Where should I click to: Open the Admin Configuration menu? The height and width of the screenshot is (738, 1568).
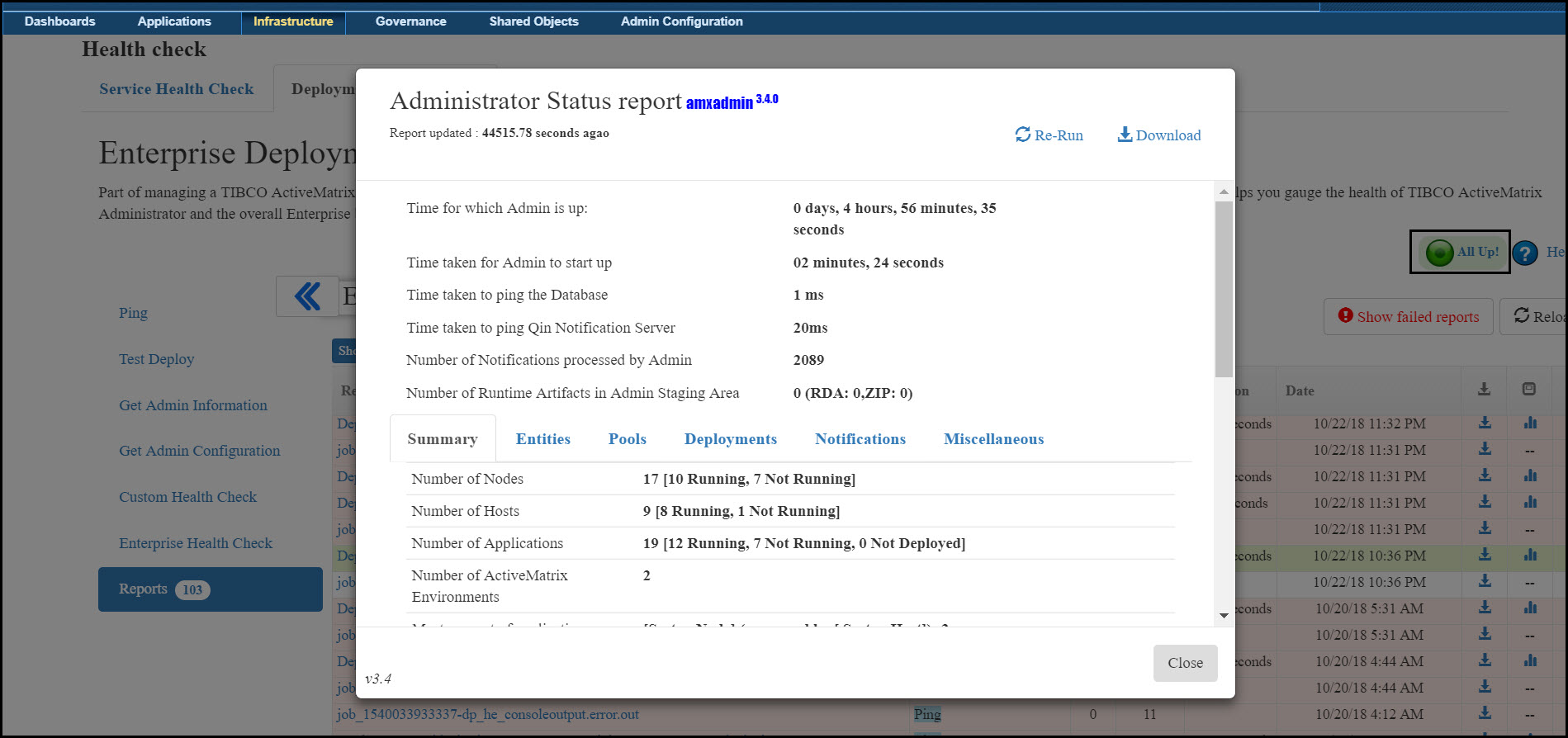(682, 21)
